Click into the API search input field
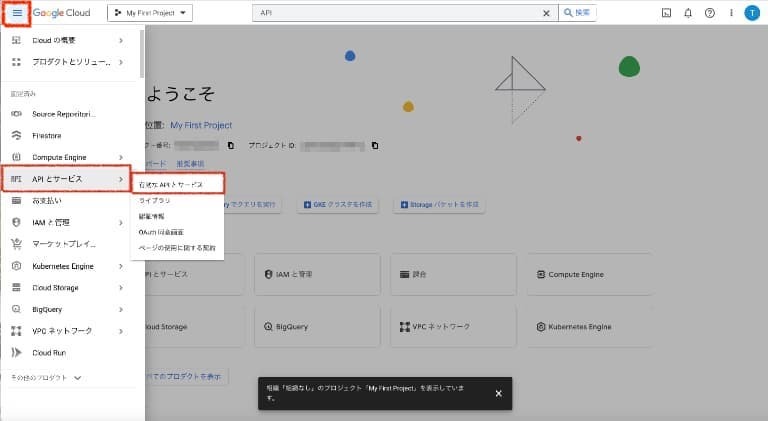The height and width of the screenshot is (421, 768). 400,14
